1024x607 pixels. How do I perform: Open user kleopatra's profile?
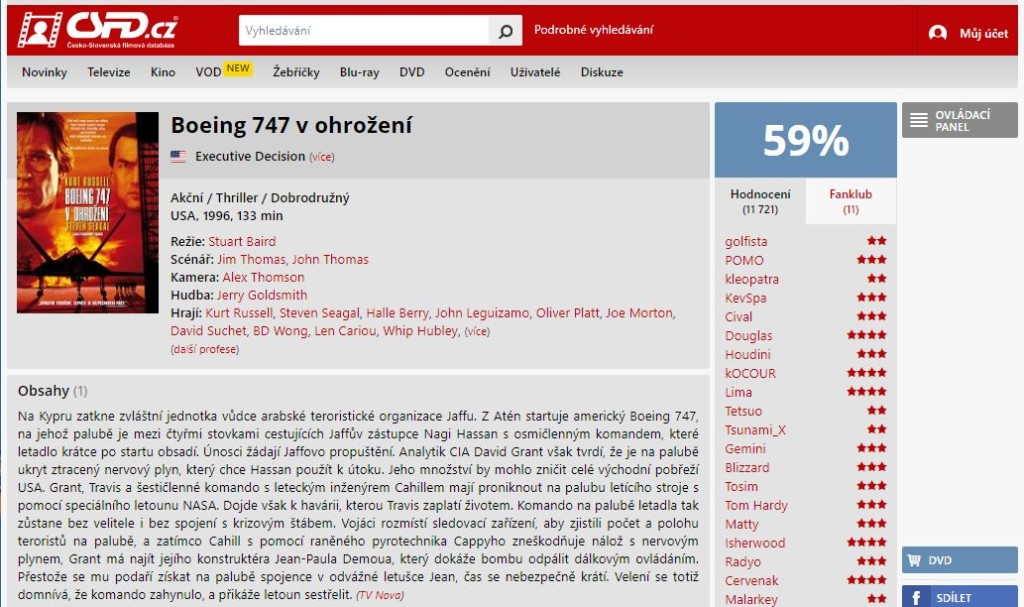click(752, 279)
